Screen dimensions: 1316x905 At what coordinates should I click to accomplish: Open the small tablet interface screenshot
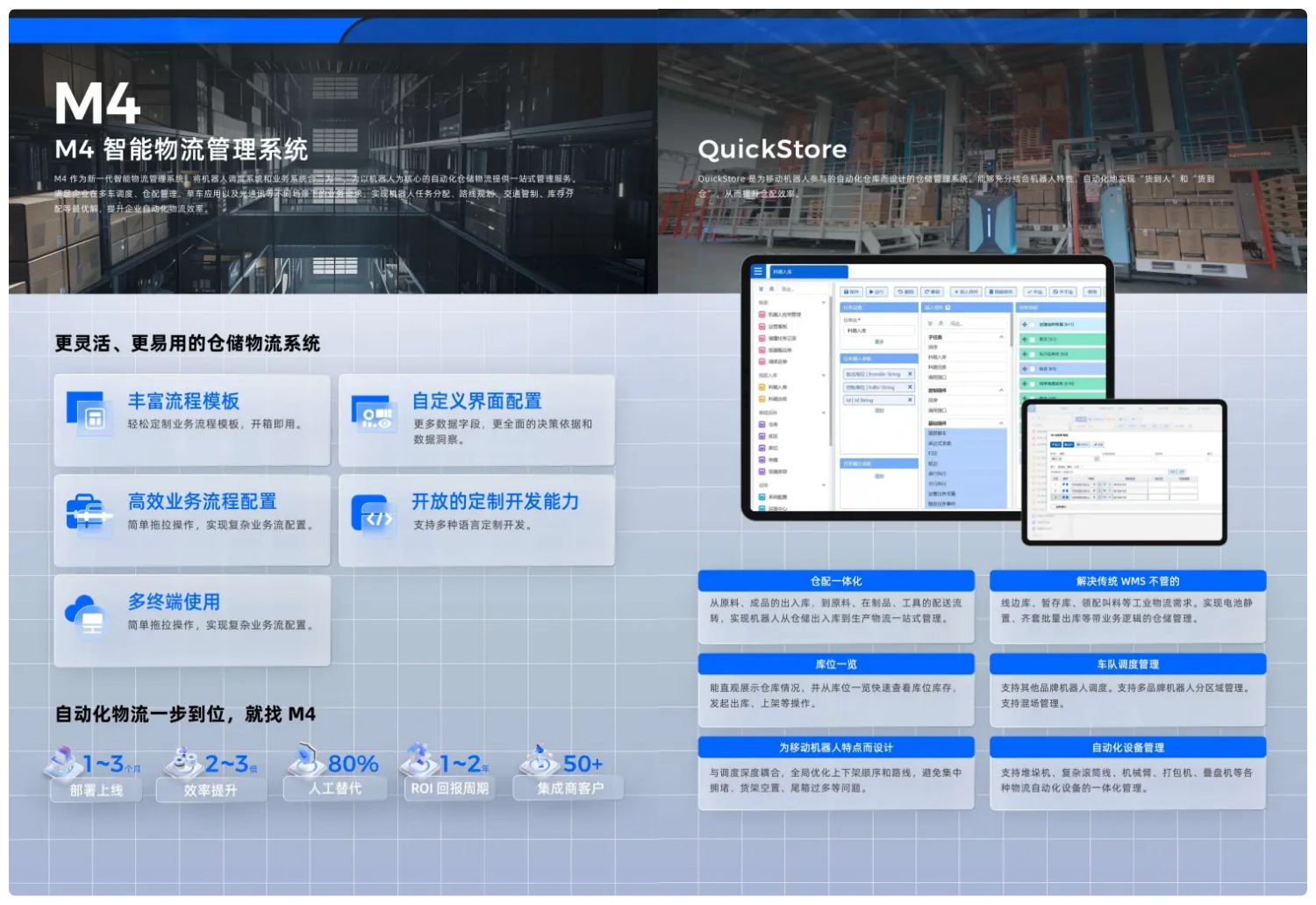[1124, 472]
